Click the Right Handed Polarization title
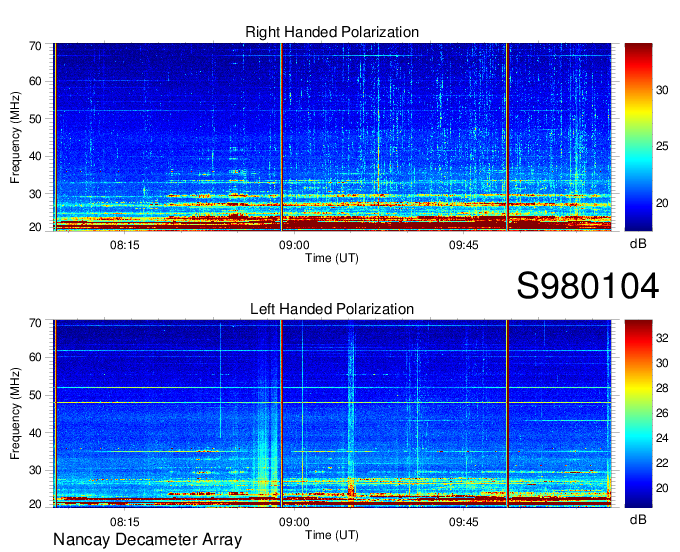 click(332, 32)
